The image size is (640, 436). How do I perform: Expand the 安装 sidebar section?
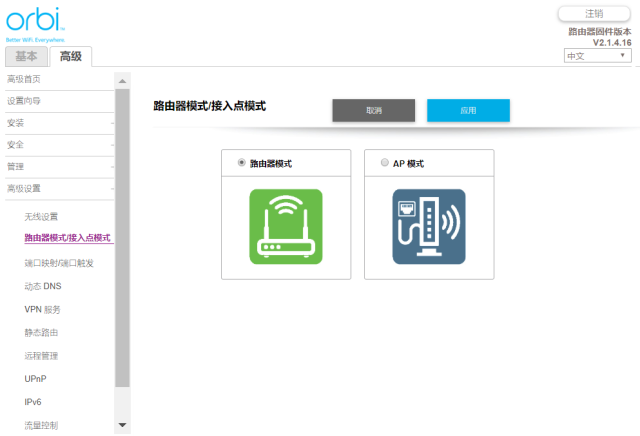(58, 122)
